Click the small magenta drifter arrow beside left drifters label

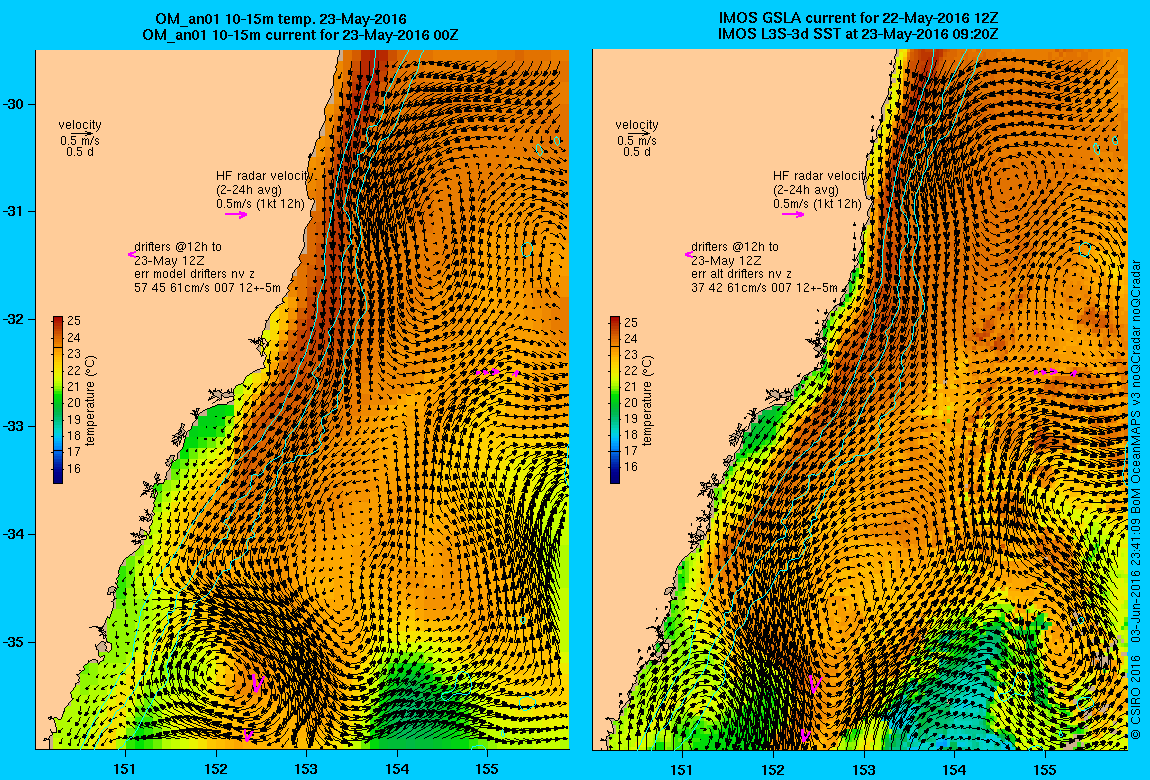[131, 254]
